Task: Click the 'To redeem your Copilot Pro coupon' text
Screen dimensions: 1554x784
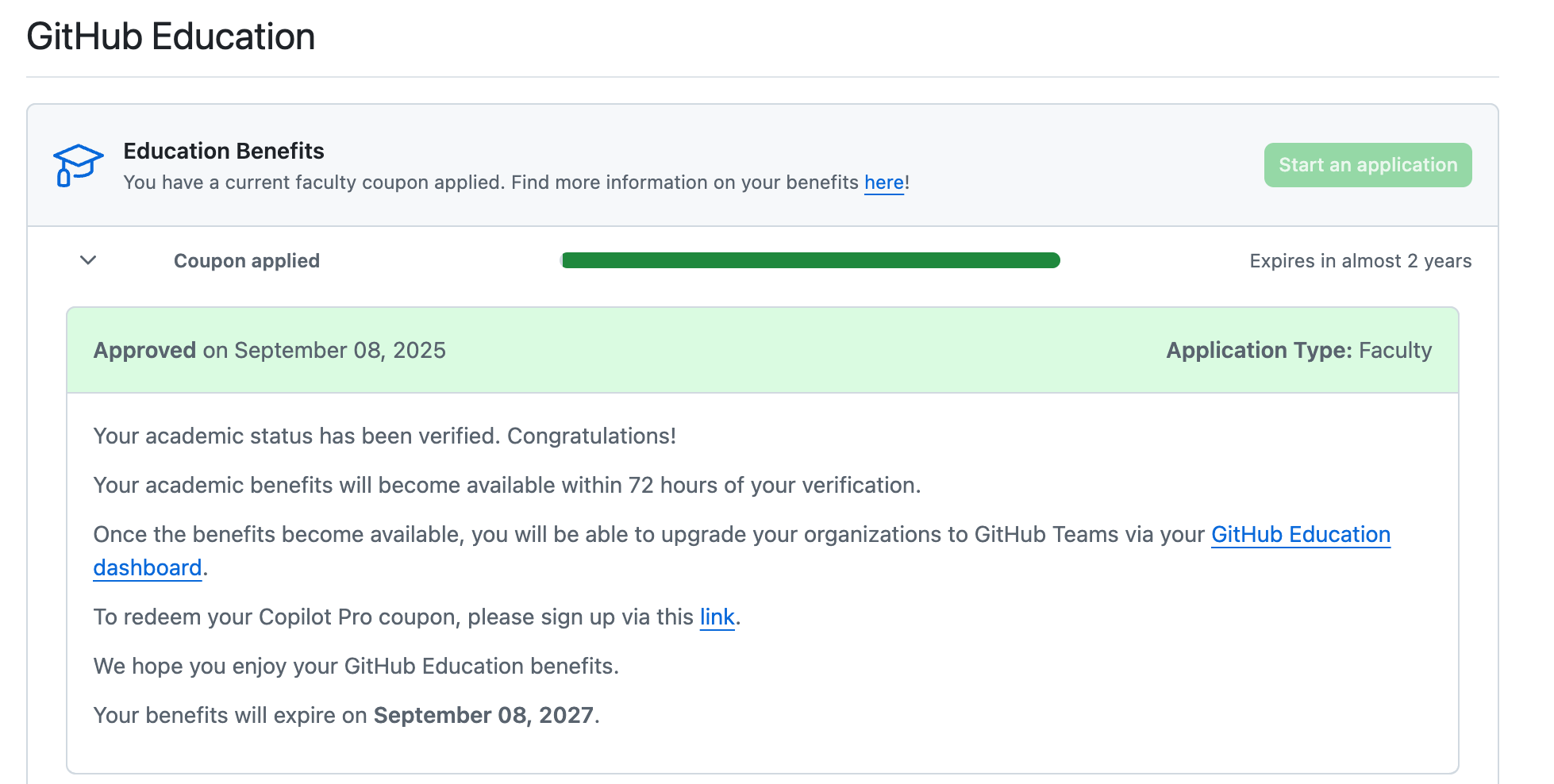Action: (x=393, y=617)
